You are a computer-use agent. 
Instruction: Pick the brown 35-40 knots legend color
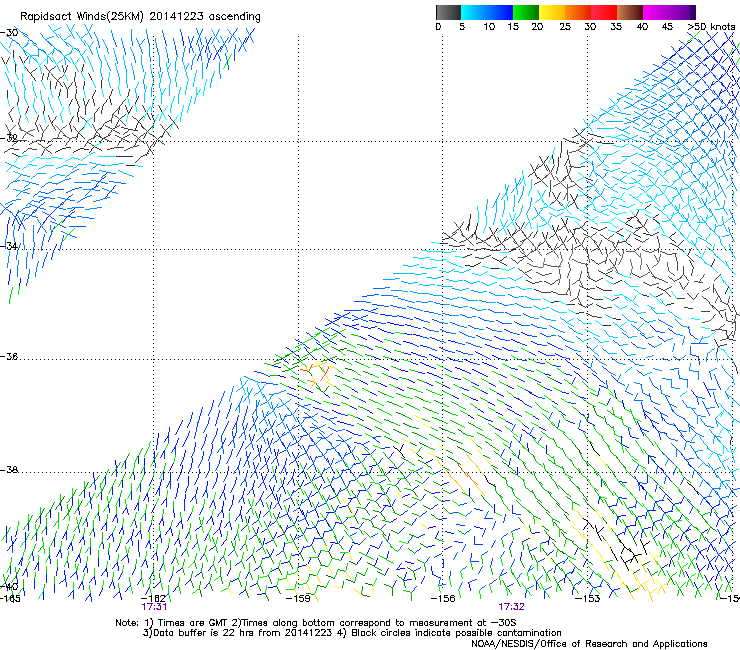tap(630, 12)
